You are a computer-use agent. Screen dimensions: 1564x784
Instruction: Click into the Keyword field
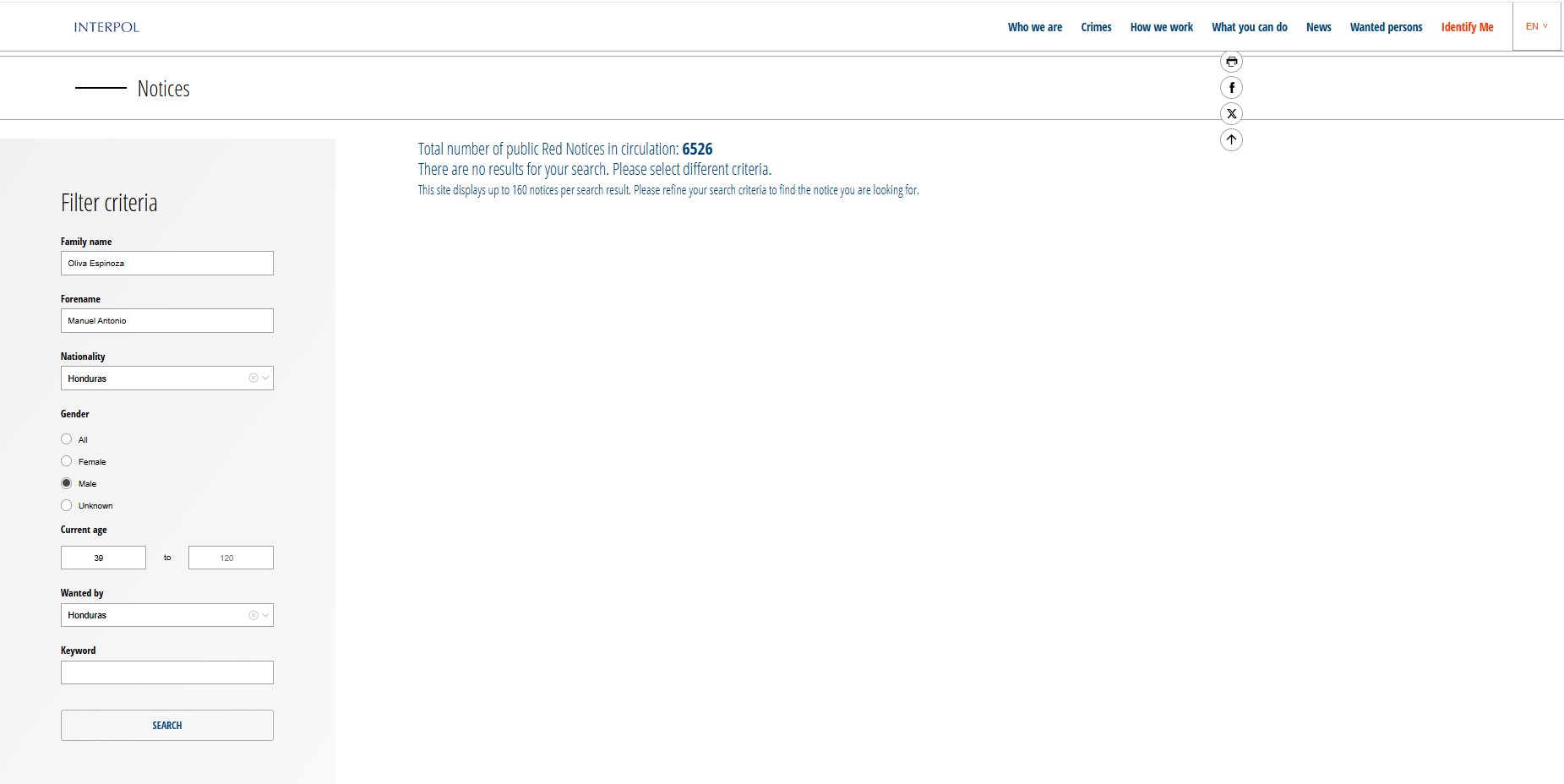coord(167,672)
